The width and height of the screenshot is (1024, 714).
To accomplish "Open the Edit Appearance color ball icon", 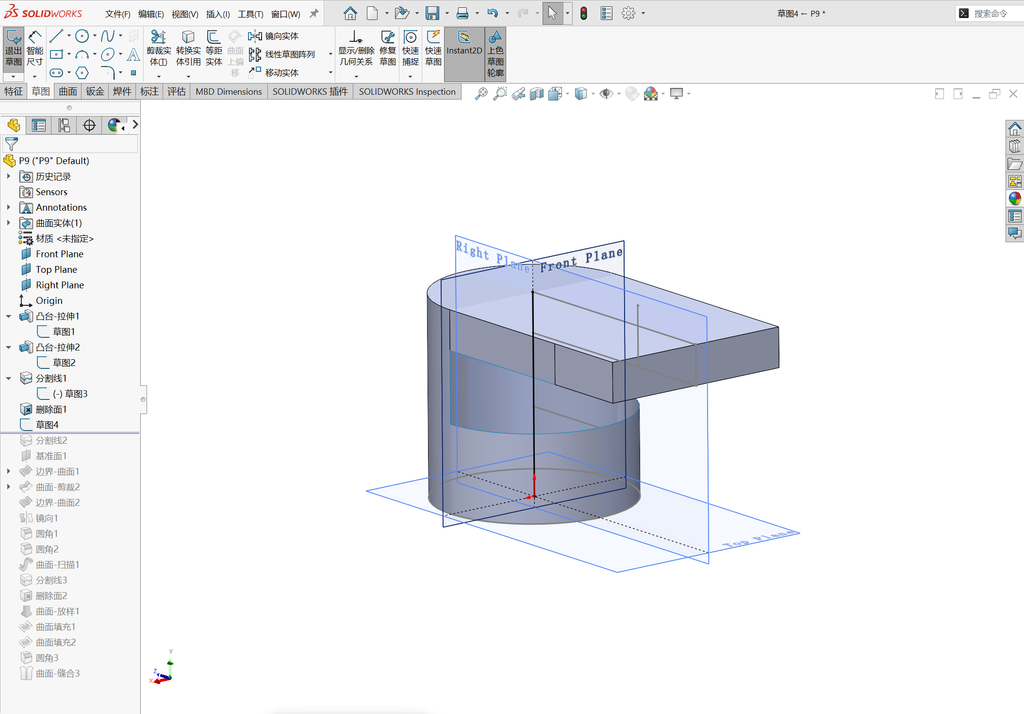I will [650, 94].
